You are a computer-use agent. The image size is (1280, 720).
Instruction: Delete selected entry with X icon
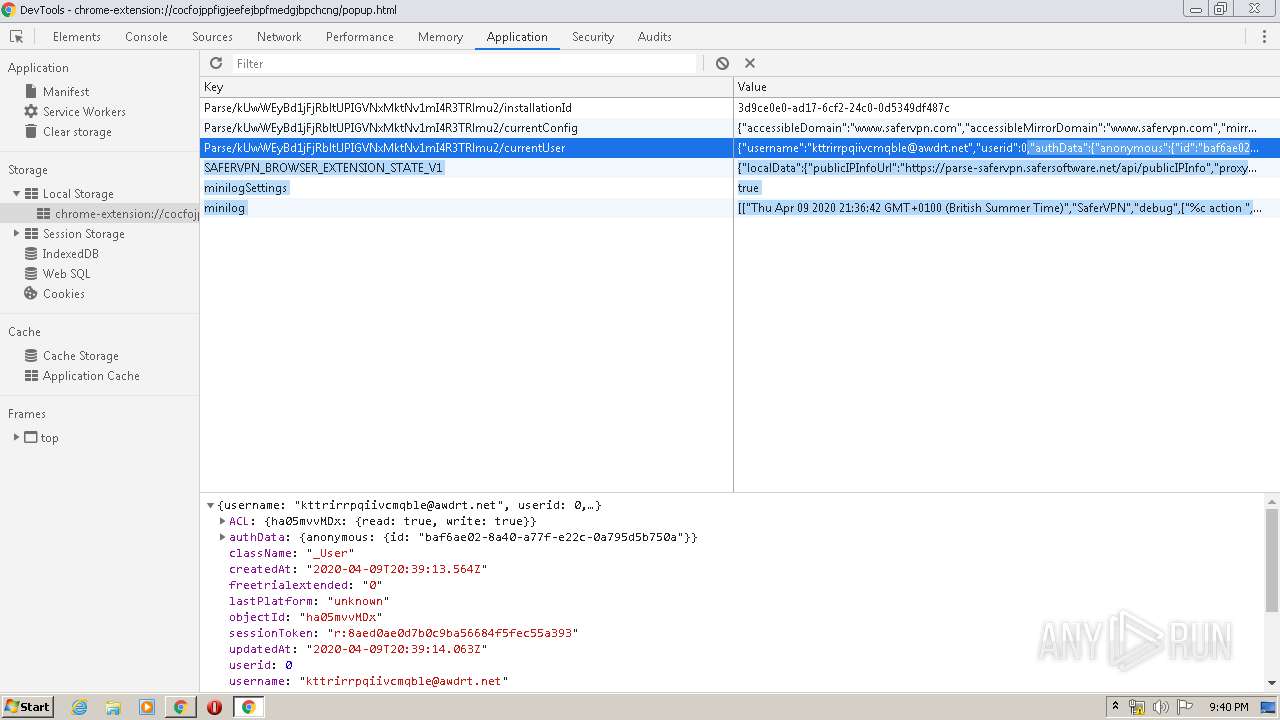[750, 63]
